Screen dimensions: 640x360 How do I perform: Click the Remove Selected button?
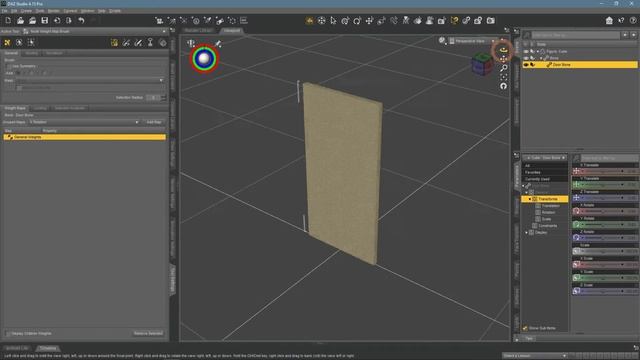148,333
